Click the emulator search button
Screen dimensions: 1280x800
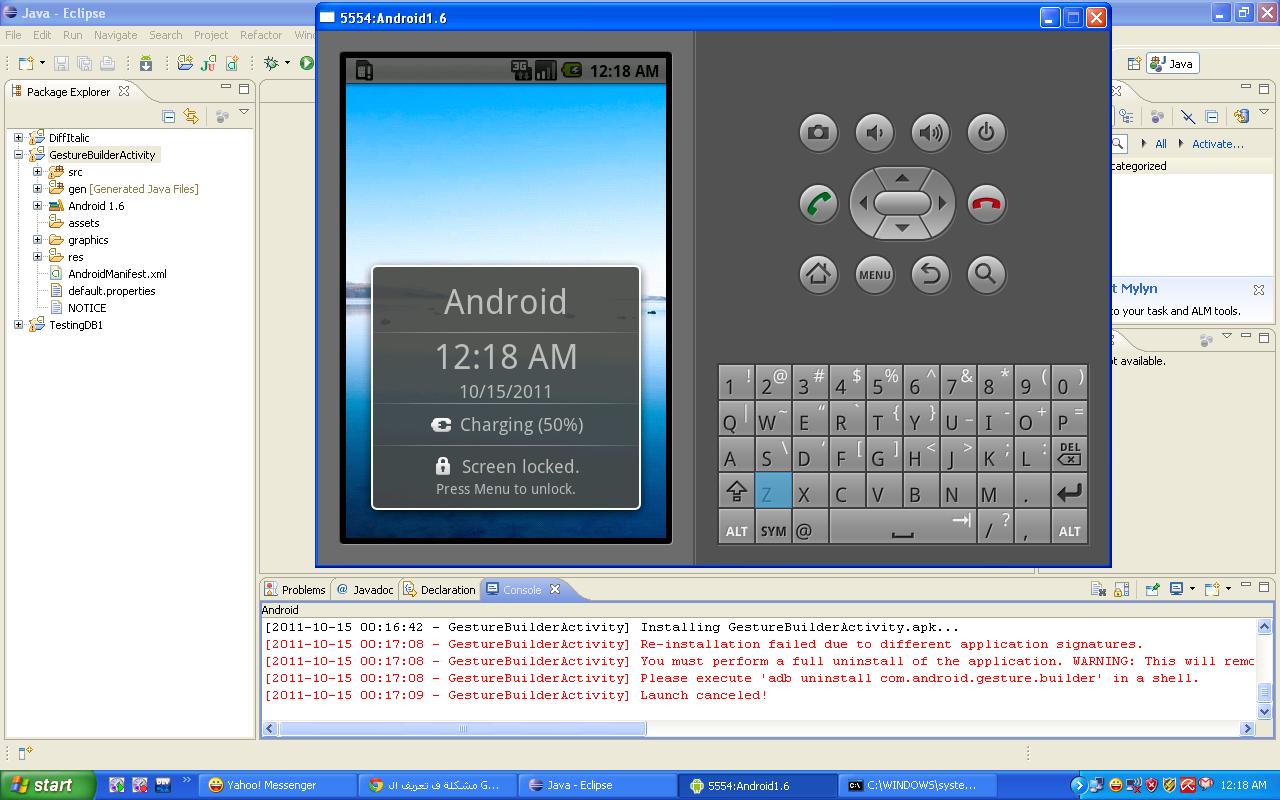[x=986, y=274]
